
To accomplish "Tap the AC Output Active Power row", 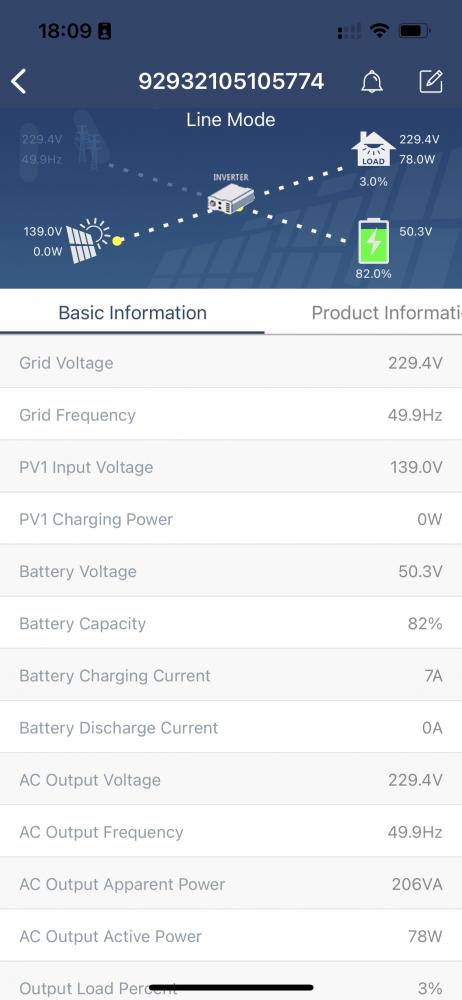I will point(231,936).
